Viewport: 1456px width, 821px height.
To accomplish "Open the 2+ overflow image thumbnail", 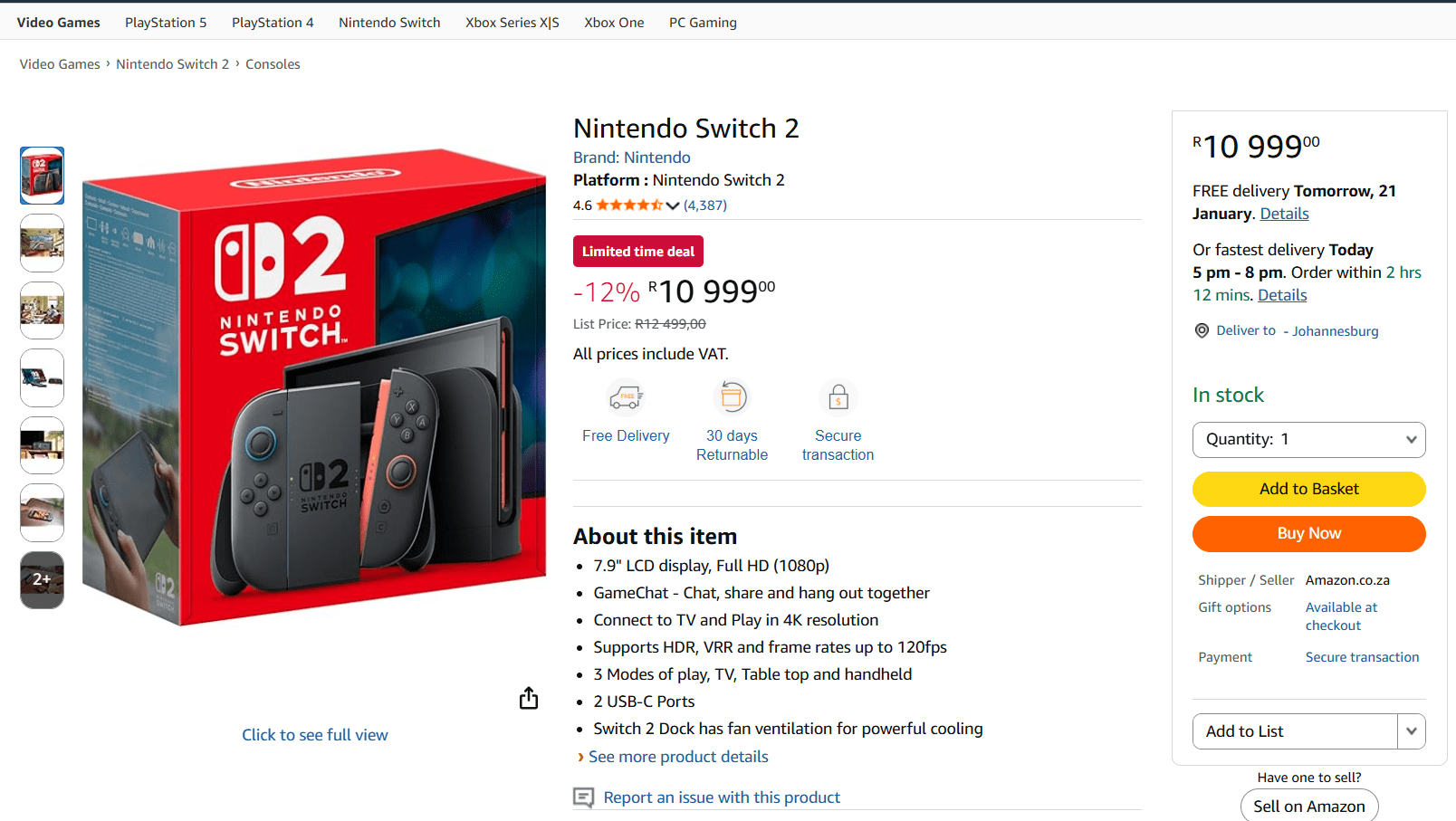I will click(x=42, y=580).
